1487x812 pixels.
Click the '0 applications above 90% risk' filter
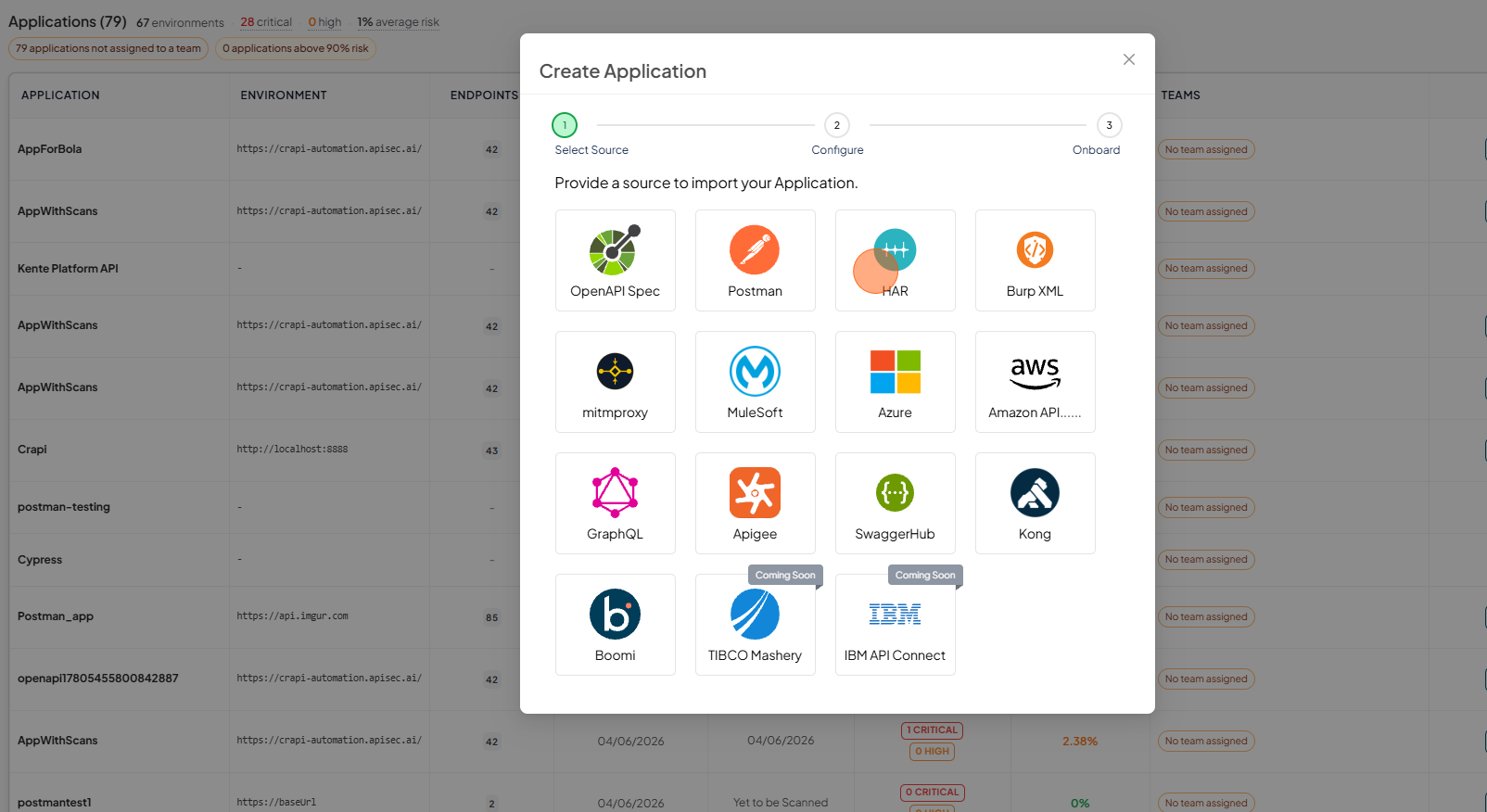pyautogui.click(x=296, y=48)
